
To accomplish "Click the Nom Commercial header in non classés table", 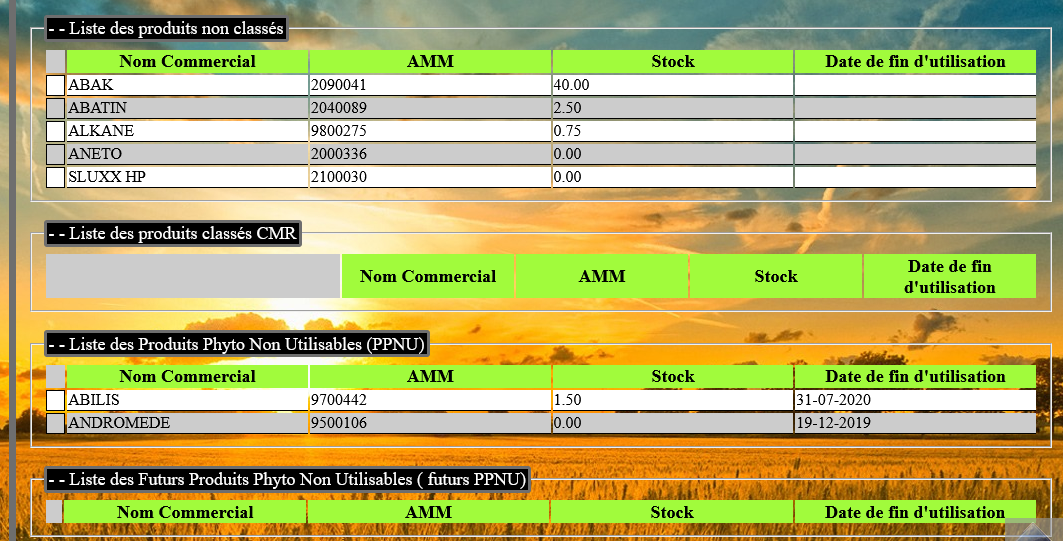I will (x=188, y=62).
